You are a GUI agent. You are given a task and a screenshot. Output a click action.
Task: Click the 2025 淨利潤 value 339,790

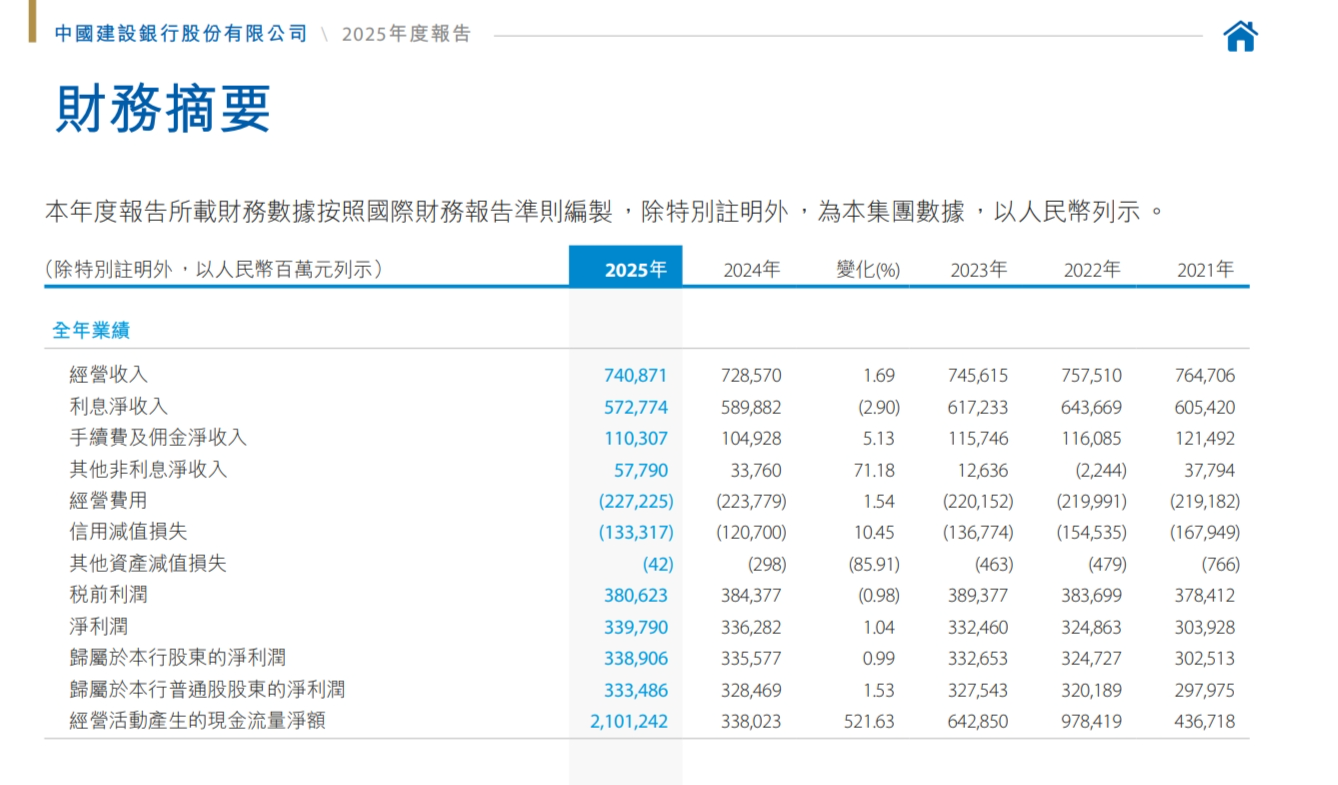tap(635, 627)
